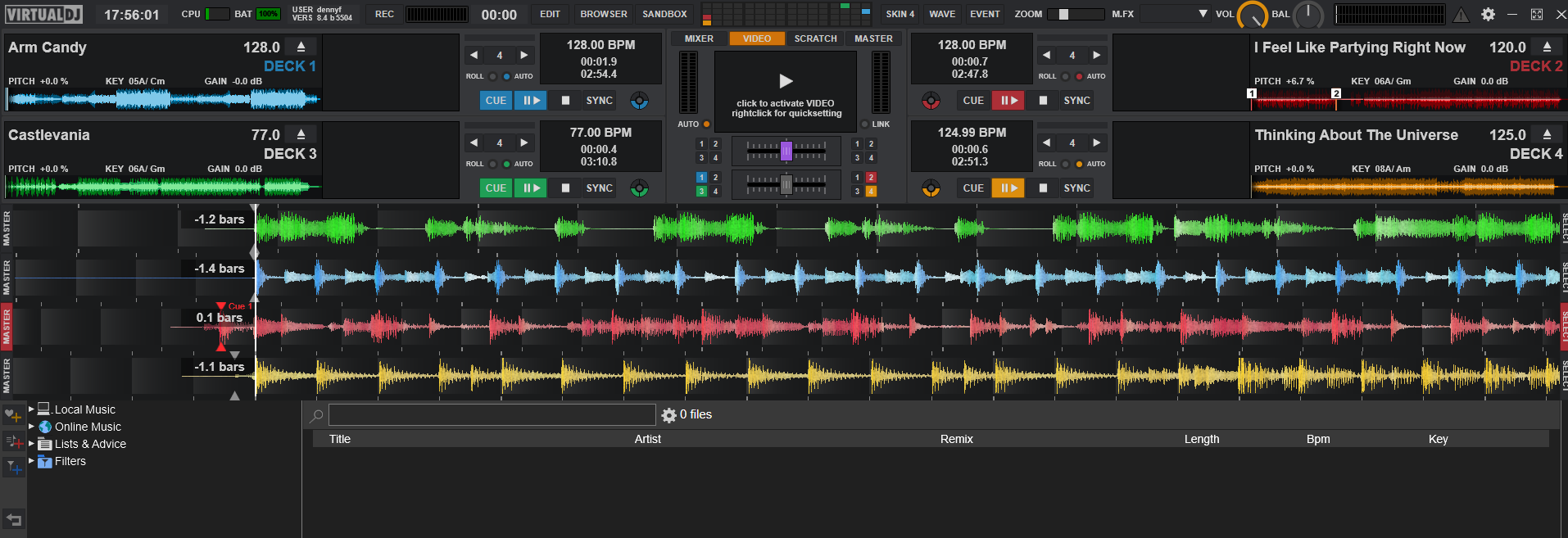
Task: Click the green scratch disc icon on Deck 3
Action: [639, 188]
